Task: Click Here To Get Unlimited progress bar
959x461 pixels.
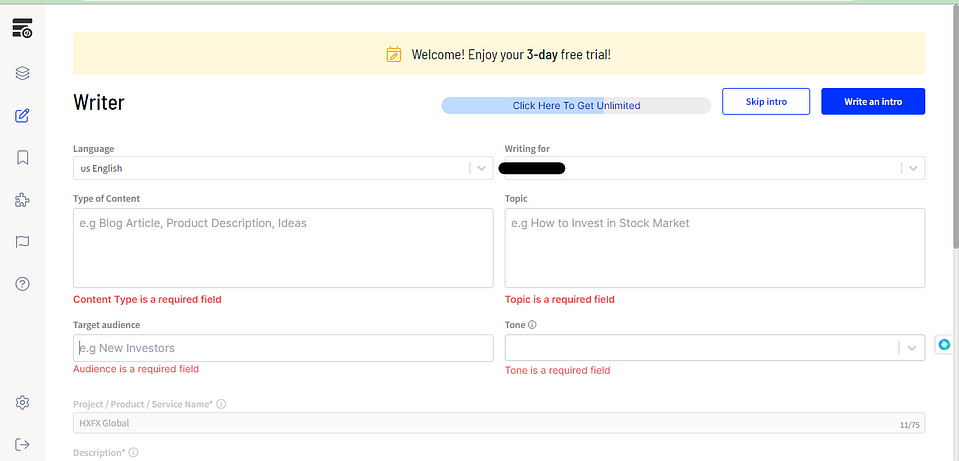Action: pyautogui.click(x=576, y=106)
